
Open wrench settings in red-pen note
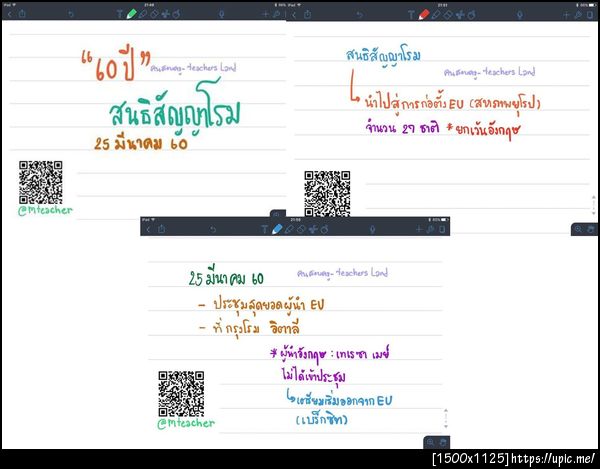pyautogui.click(x=578, y=15)
